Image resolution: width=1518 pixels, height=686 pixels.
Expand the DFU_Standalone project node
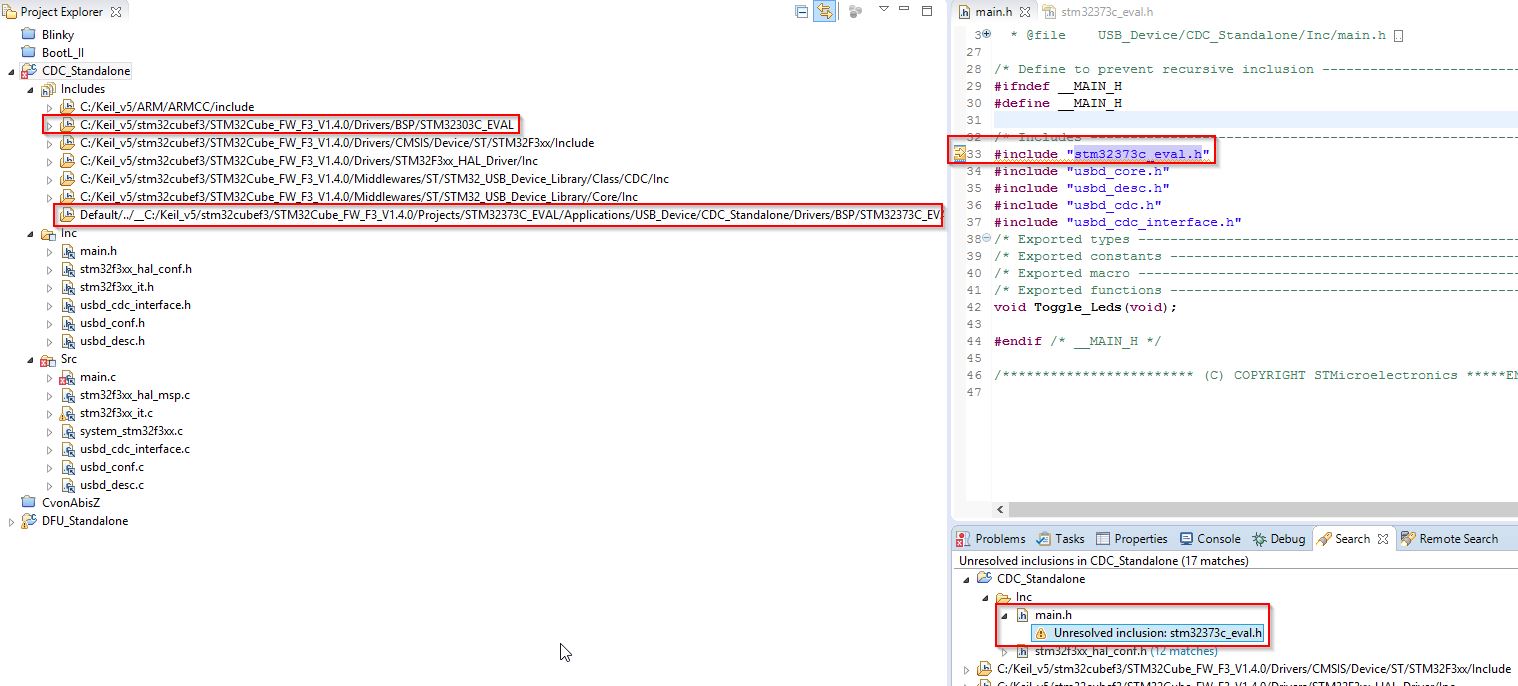pos(12,521)
